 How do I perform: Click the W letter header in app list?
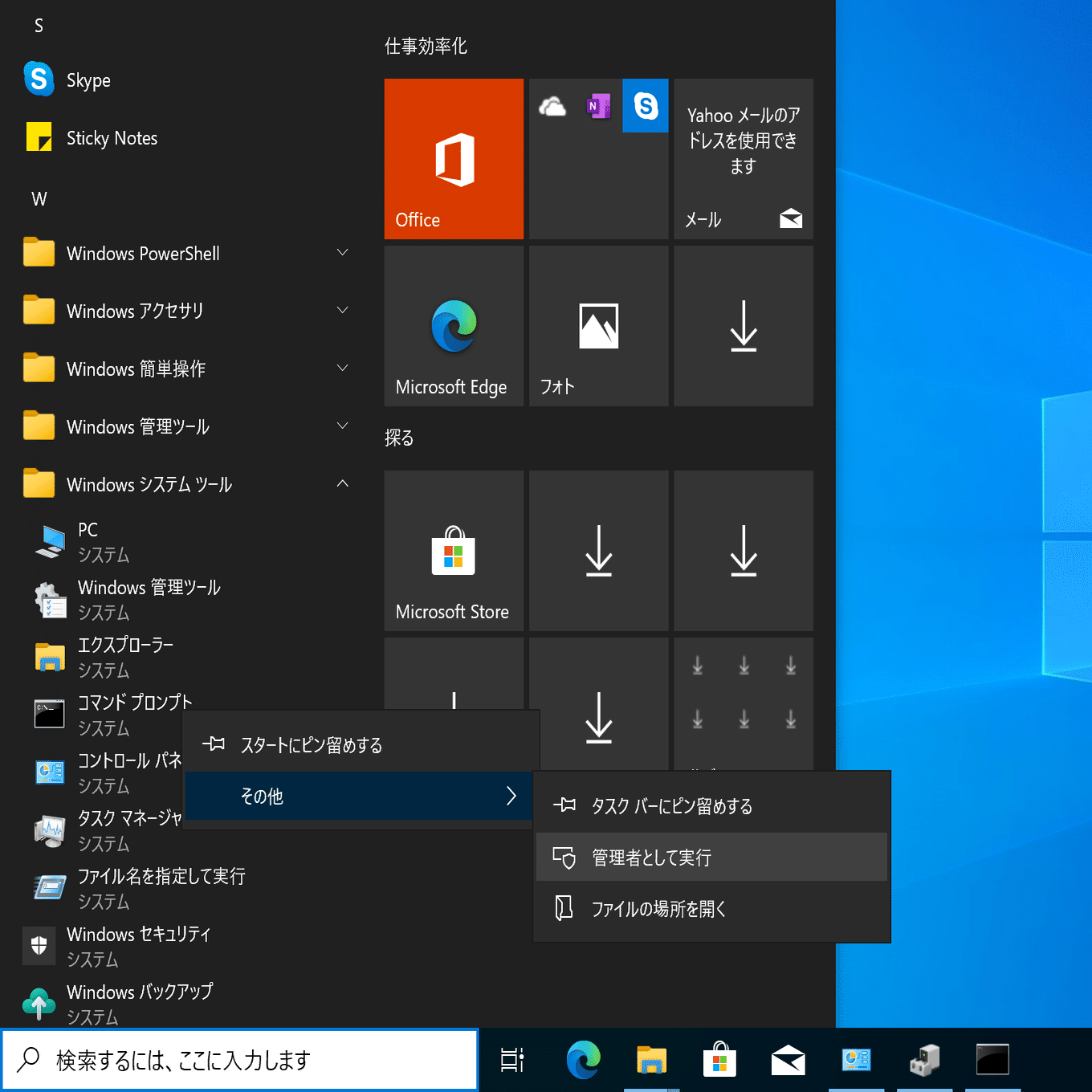point(39,199)
